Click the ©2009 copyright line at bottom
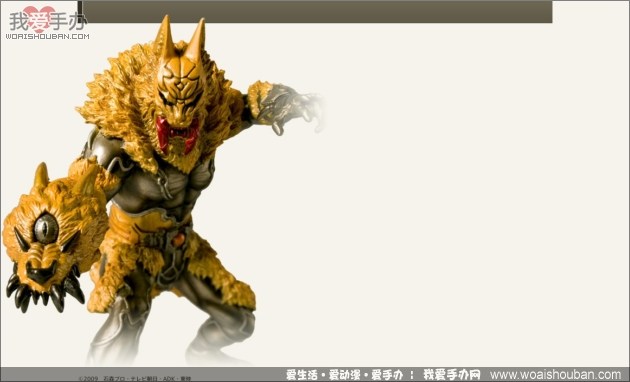Viewport: 630px width, 382px height. tap(134, 379)
